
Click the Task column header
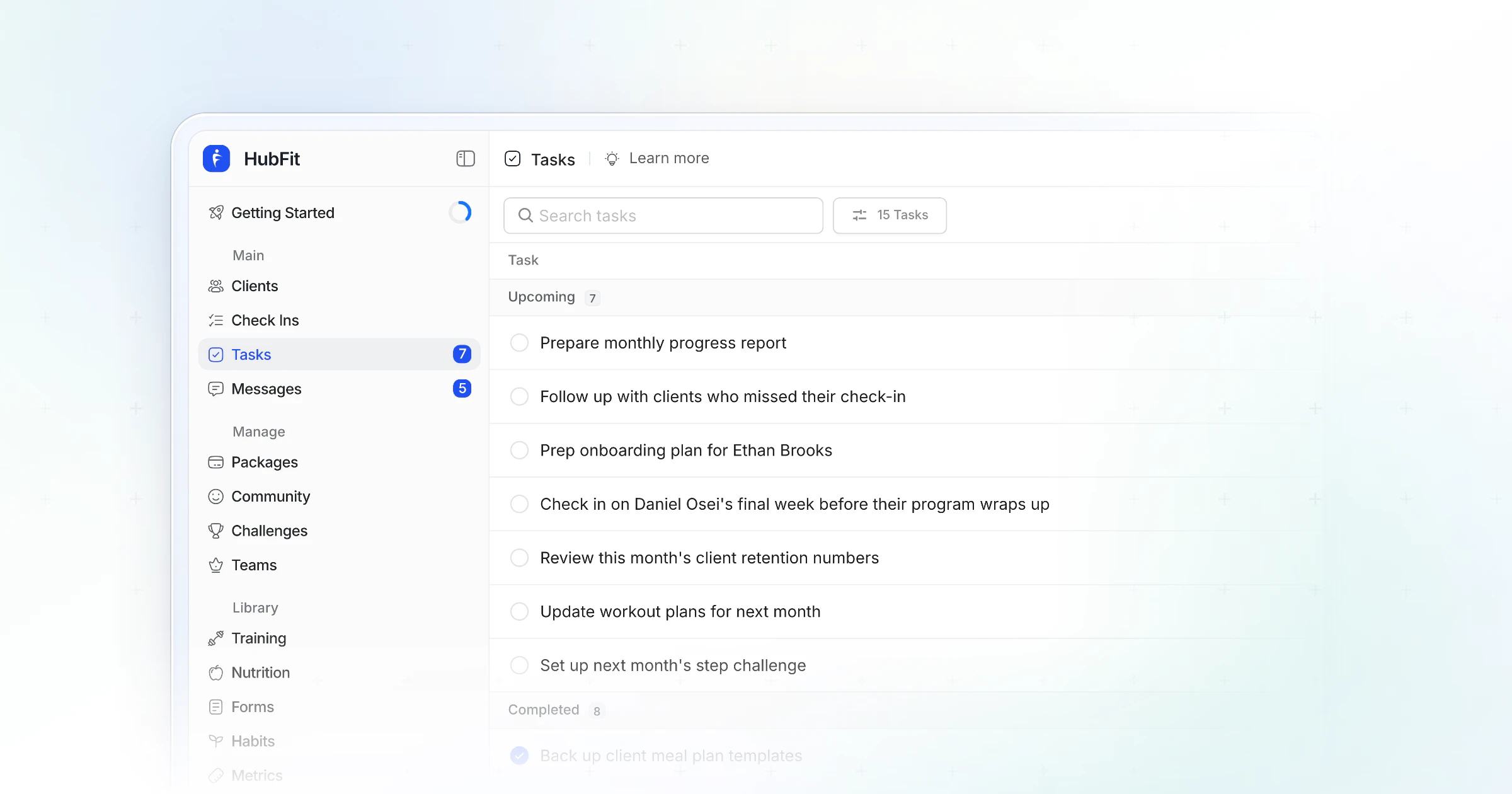(x=524, y=260)
